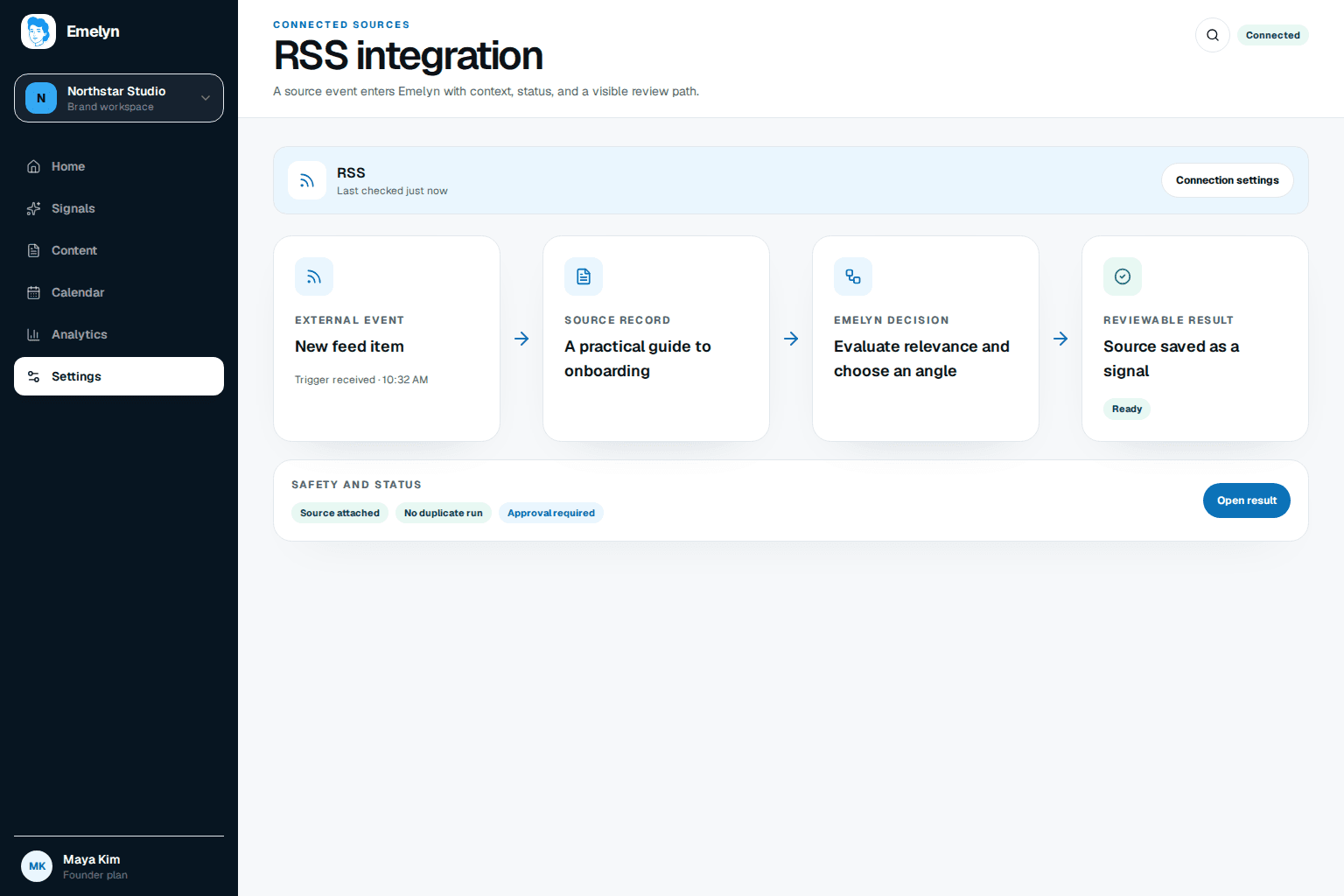Select Settings in the sidebar
1344x896 pixels.
[119, 376]
